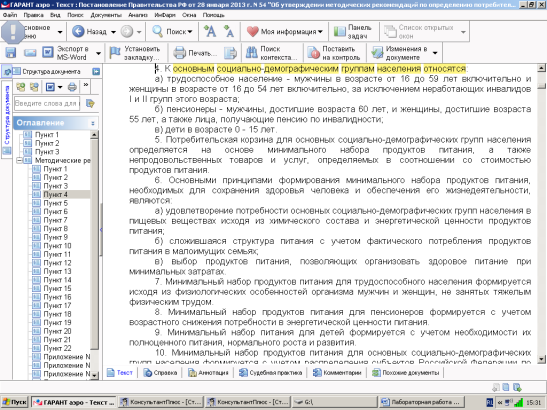Show more structure toolbar buttons chevron
Viewport: 547px width, 410px height.
tap(86, 85)
